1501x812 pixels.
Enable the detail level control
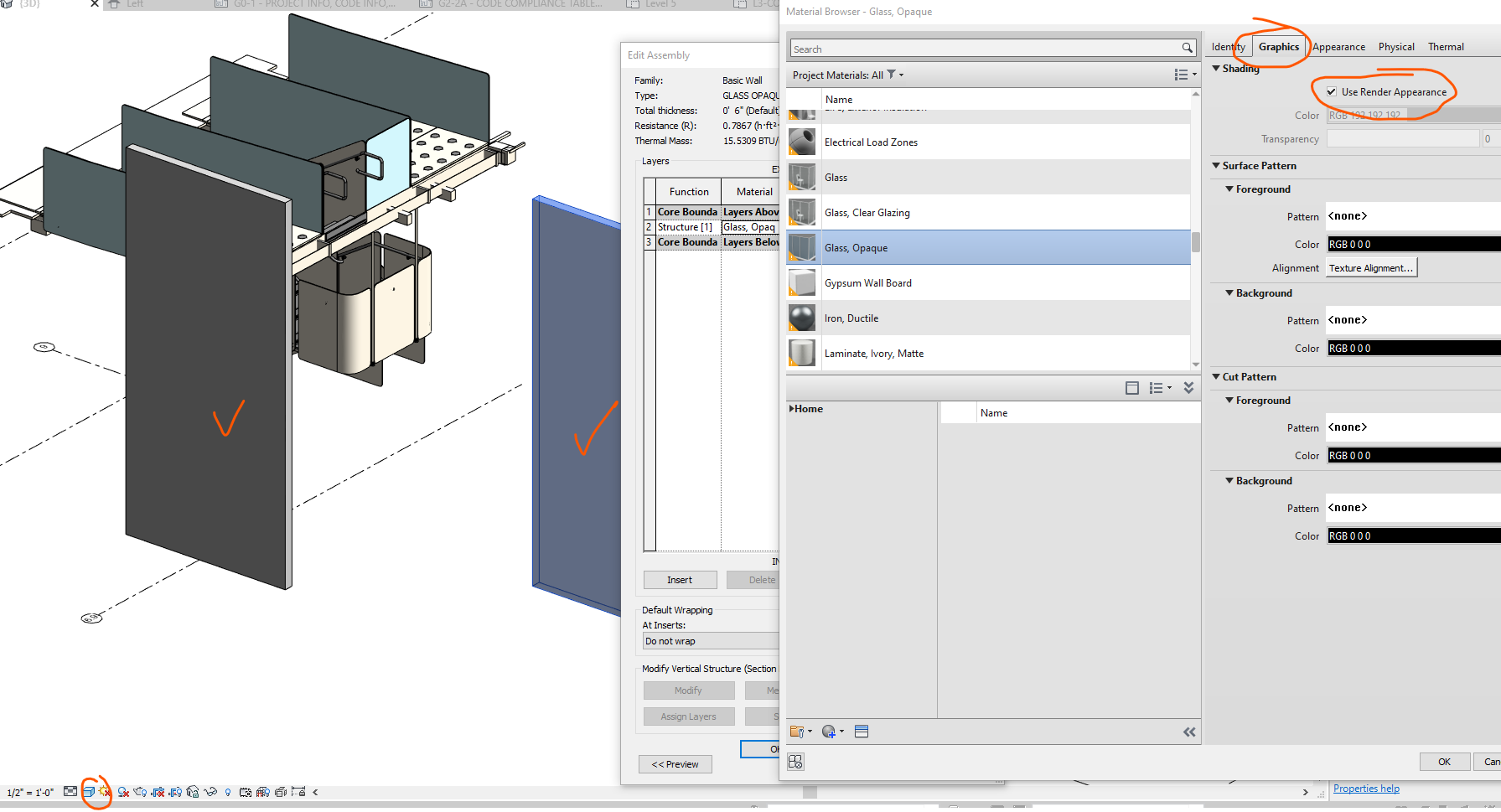pos(71,792)
